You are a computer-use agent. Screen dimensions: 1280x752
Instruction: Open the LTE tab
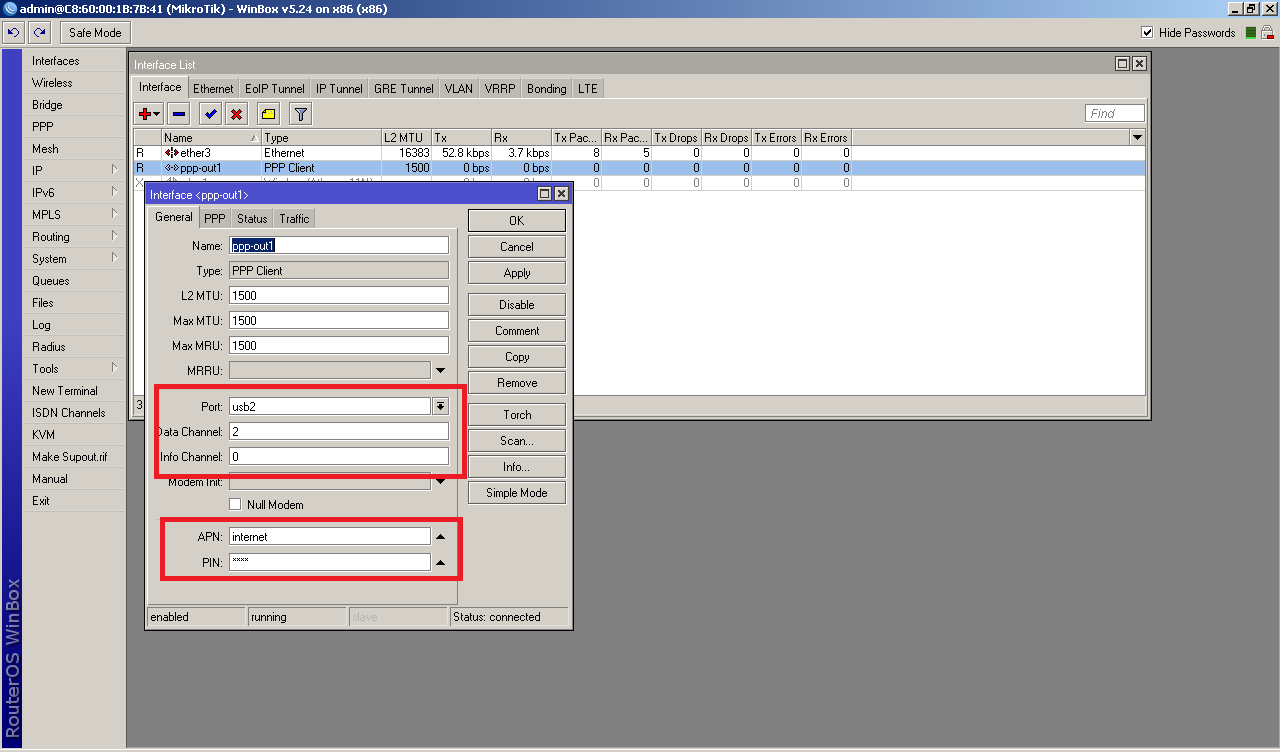coord(588,89)
